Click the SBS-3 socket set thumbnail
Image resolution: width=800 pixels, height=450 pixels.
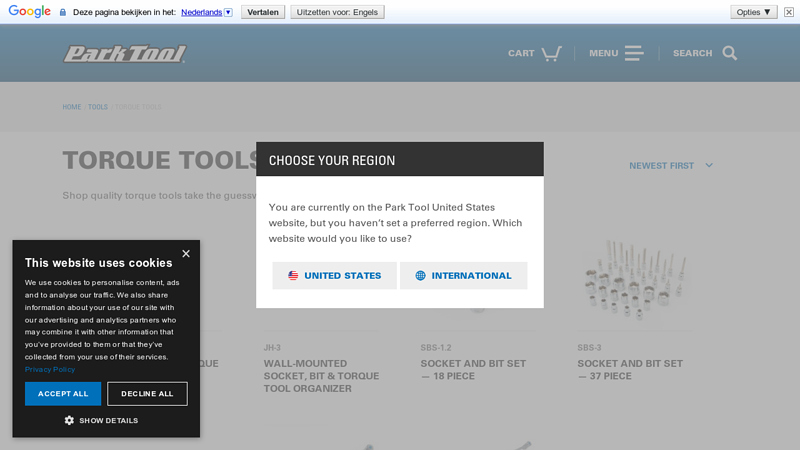(635, 280)
